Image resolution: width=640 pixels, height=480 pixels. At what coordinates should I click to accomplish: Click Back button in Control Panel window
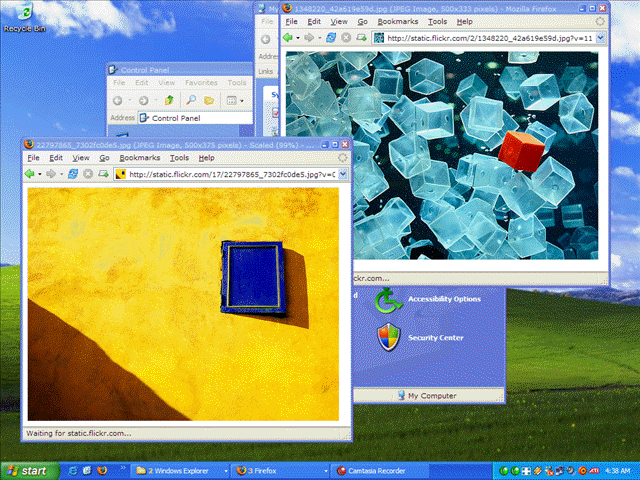(118, 100)
